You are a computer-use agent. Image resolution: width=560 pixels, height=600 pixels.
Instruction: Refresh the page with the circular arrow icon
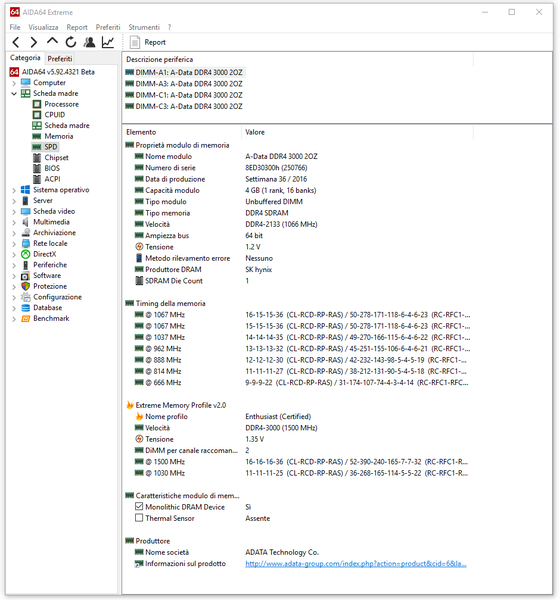[70, 42]
